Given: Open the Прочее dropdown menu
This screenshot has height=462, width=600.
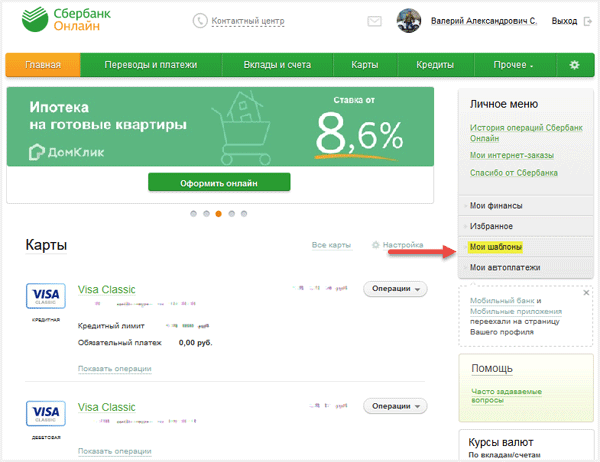Looking at the screenshot, I should coord(513,65).
